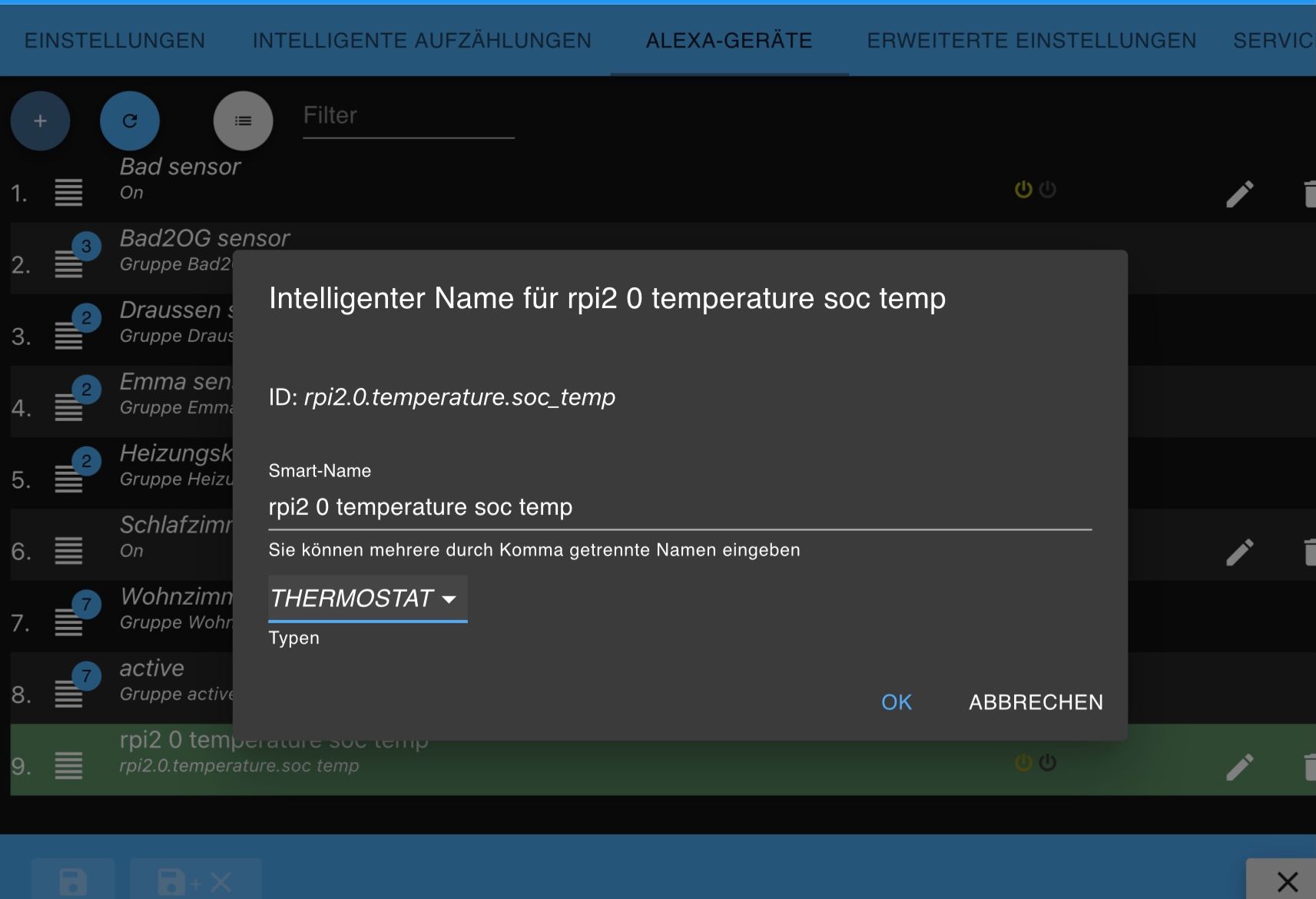
Task: Click the list icon of Bad2OG sensor row
Action: click(68, 264)
